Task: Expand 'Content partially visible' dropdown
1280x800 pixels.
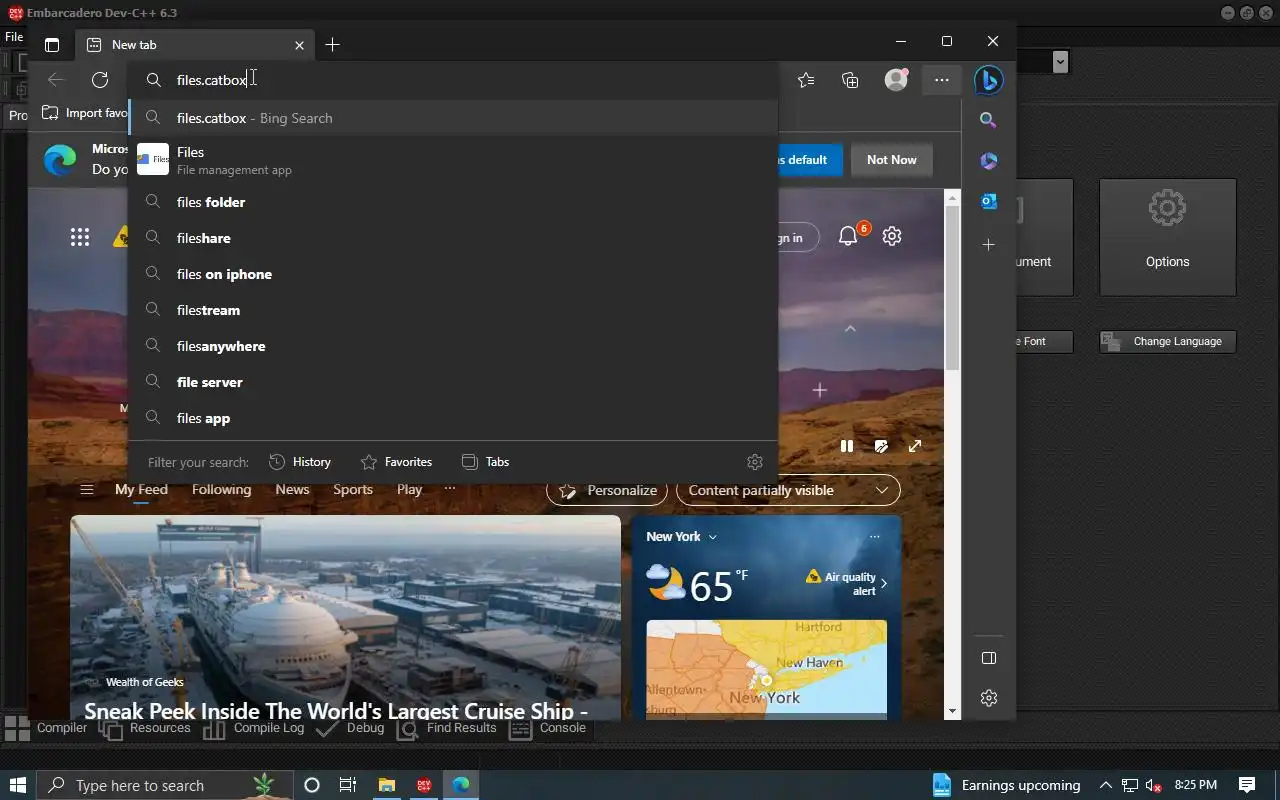Action: coord(788,490)
